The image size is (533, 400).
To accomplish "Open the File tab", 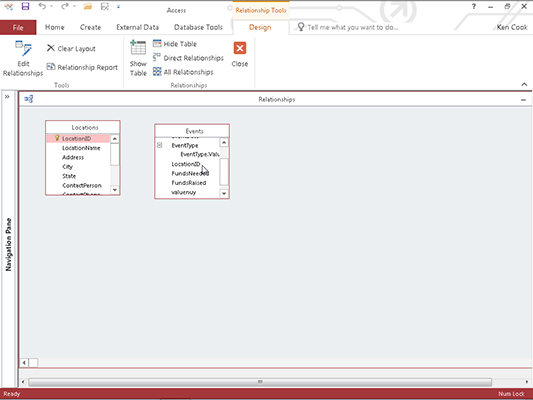I will tap(18, 28).
